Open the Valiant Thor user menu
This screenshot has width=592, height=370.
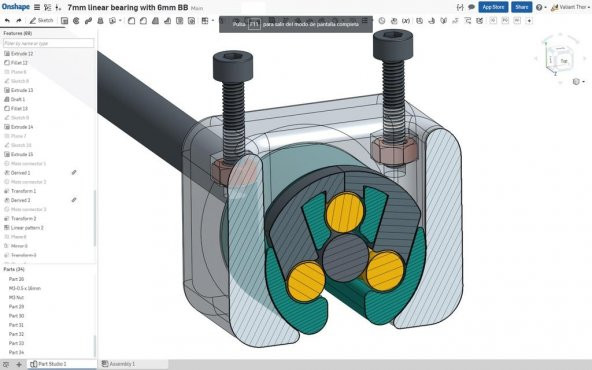pyautogui.click(x=570, y=7)
